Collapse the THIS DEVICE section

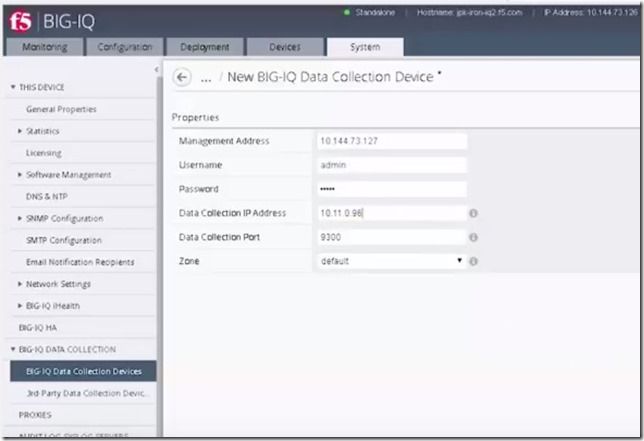13,87
